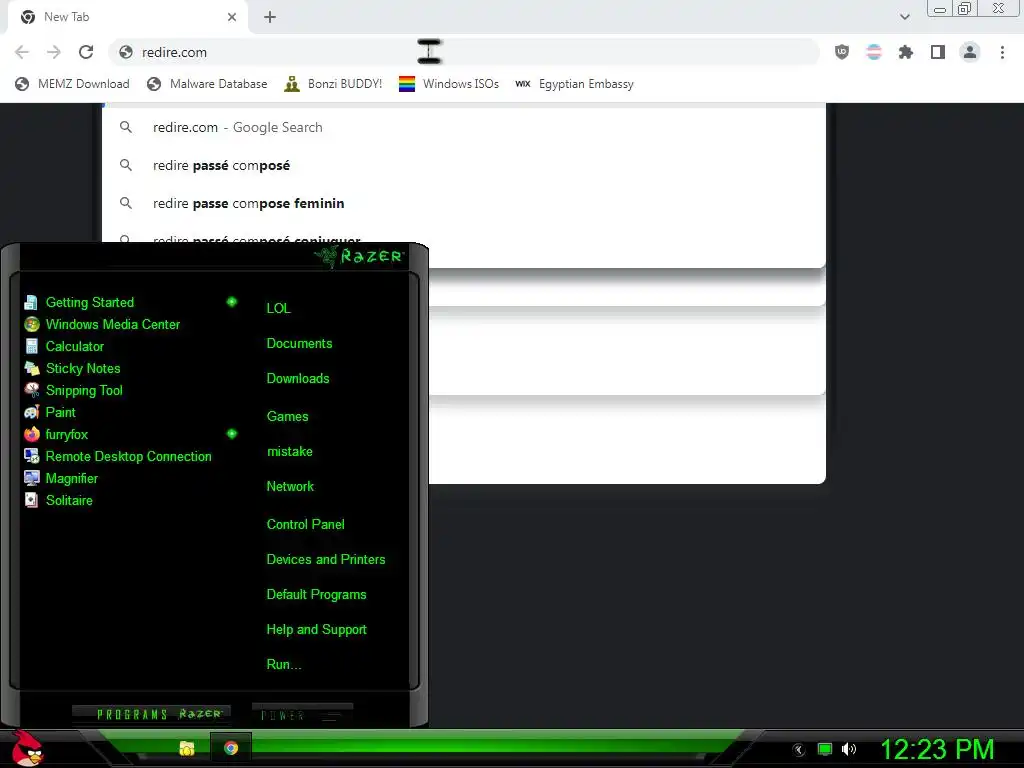This screenshot has height=768, width=1024.
Task: Open the Chrome profile avatar
Action: pyautogui.click(x=970, y=52)
